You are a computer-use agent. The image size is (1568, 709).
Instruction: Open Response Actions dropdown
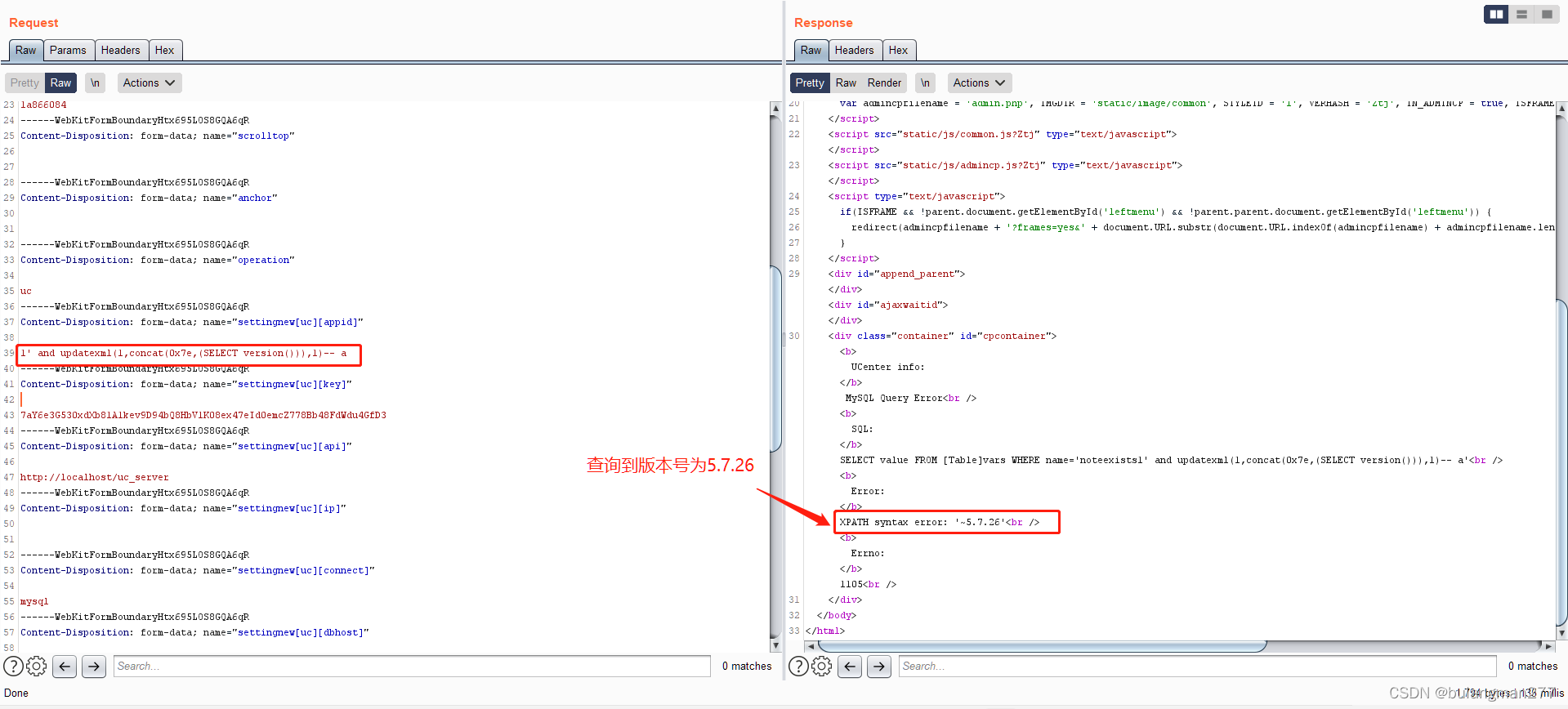coord(979,82)
